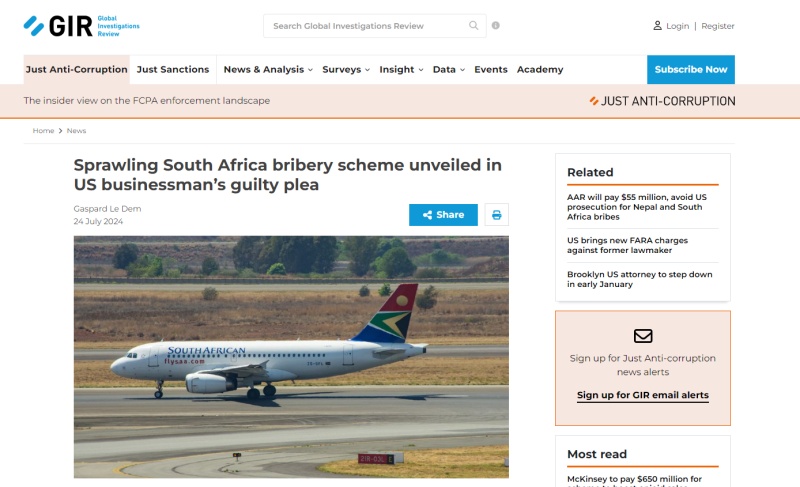This screenshot has width=800, height=487.
Task: Open the Events menu item
Action: tap(491, 70)
